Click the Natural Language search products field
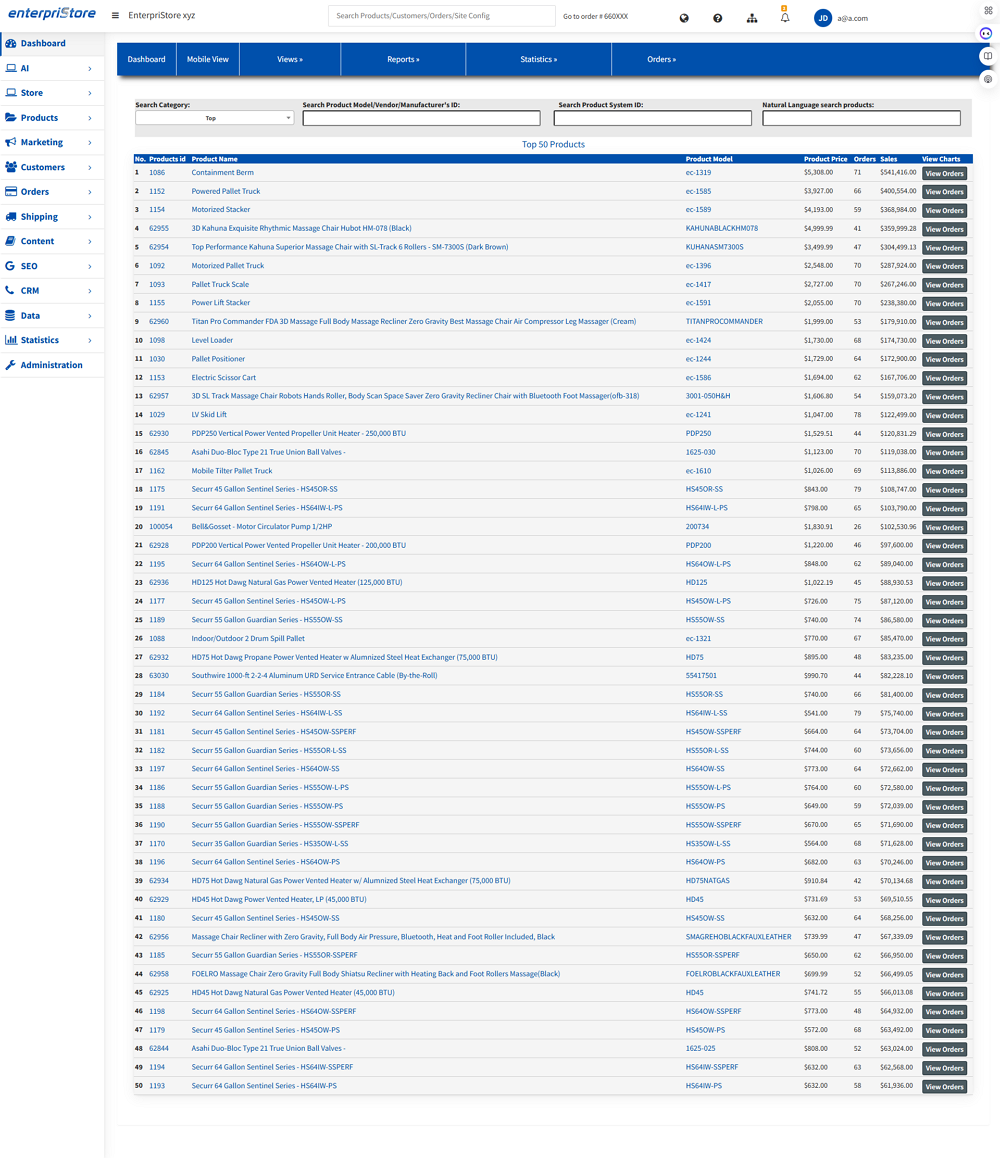1000x1158 pixels. pyautogui.click(x=861, y=118)
